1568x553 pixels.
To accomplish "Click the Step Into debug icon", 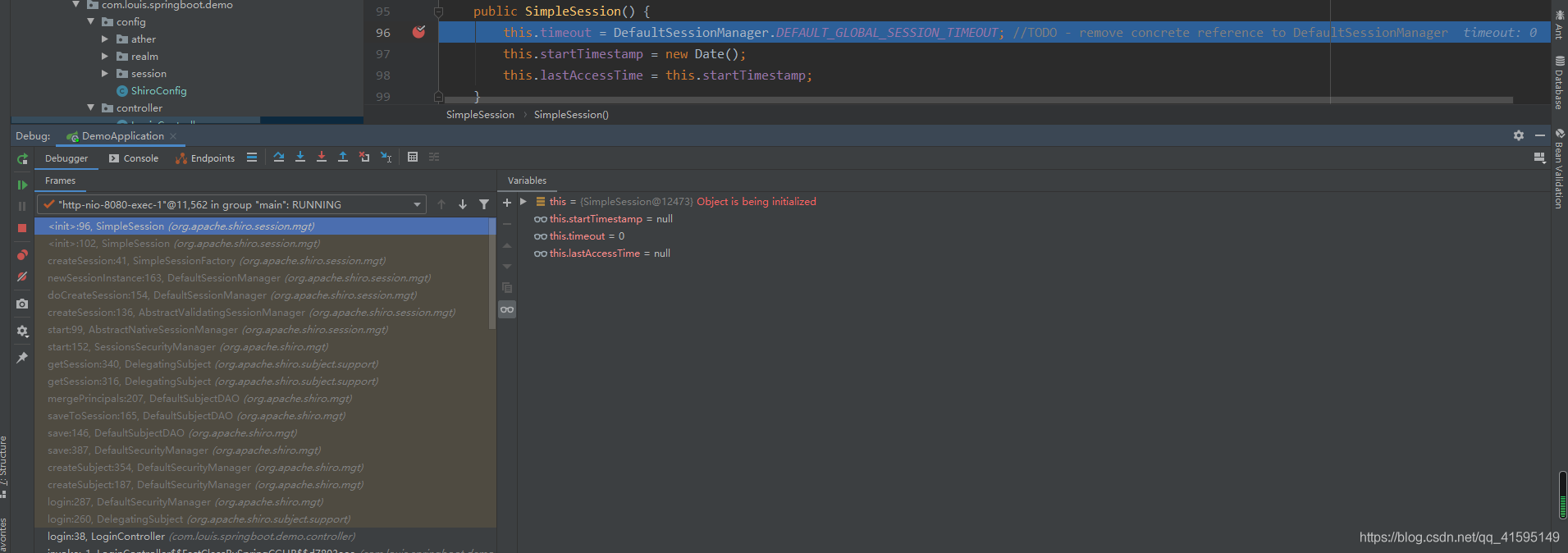I will tap(300, 158).
